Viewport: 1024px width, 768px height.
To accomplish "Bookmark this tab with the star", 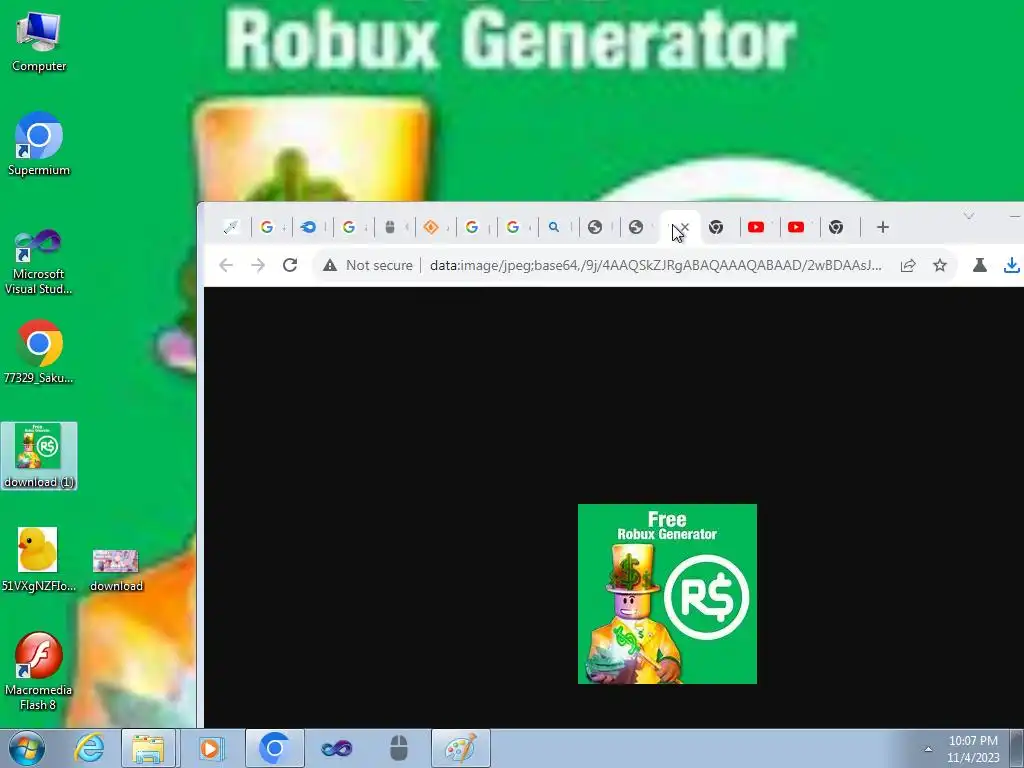I will point(940,265).
